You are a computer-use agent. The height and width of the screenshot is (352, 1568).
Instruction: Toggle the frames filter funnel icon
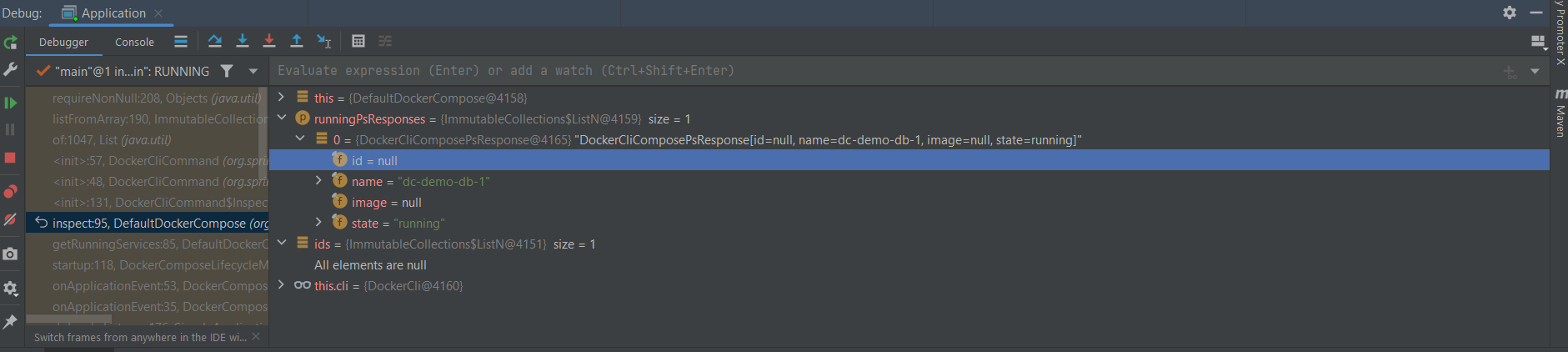click(x=227, y=72)
